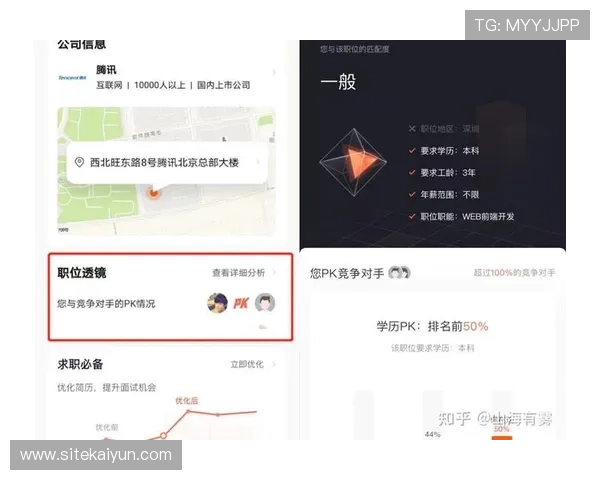Click chevron next to 立即优化
Viewport: 600px width, 480px height.
(274, 364)
